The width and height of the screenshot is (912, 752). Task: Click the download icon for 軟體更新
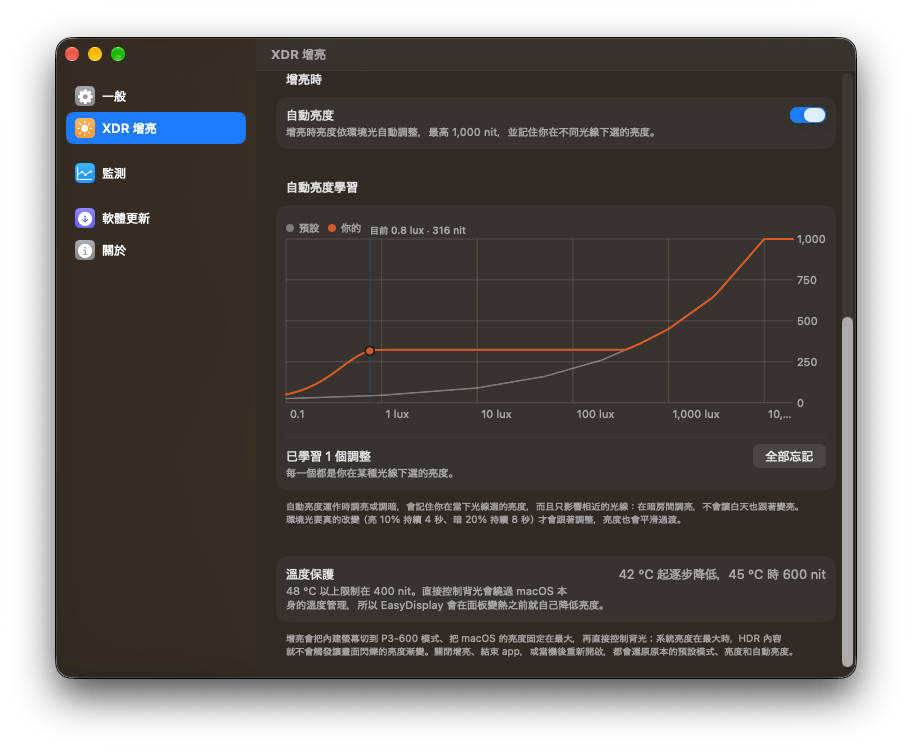tap(85, 218)
